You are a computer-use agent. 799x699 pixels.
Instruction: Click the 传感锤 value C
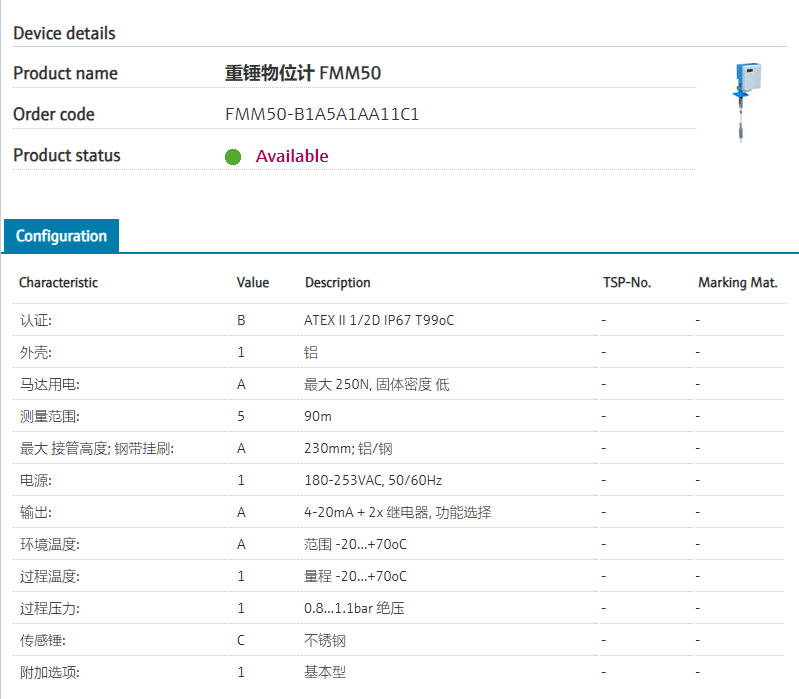[241, 641]
